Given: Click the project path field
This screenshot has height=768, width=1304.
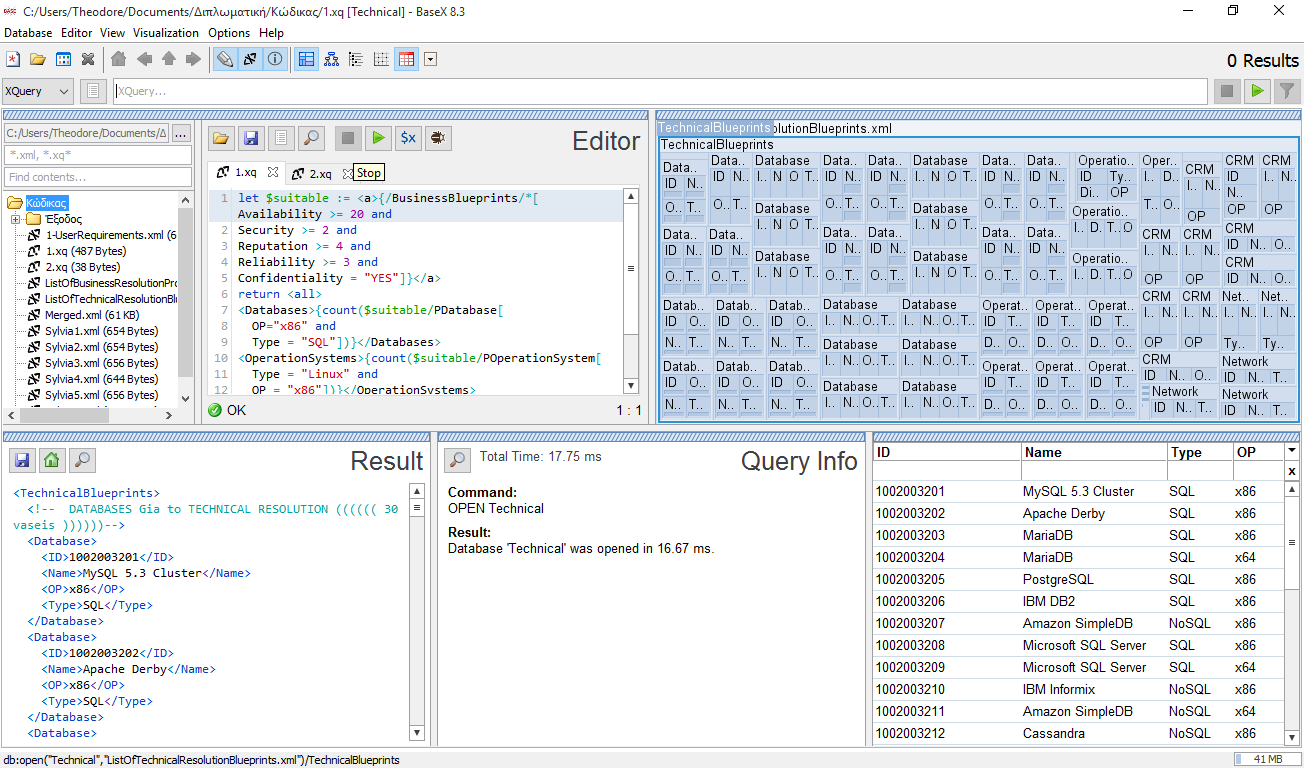Looking at the screenshot, I should [x=86, y=133].
